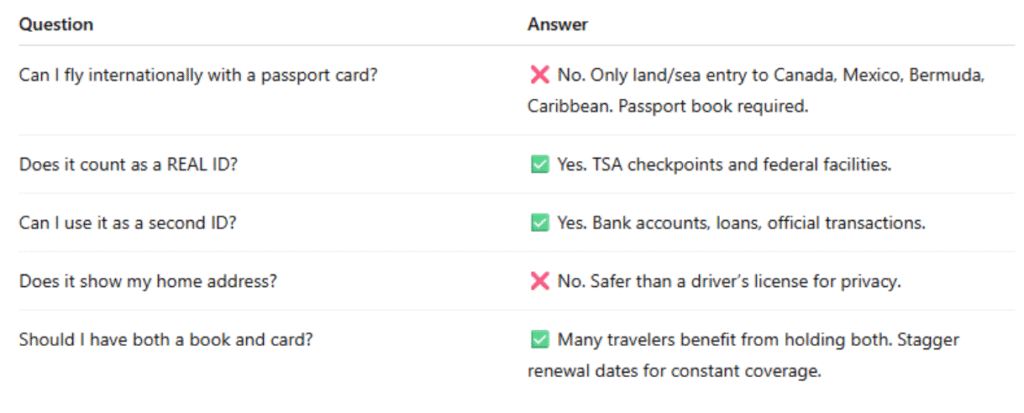Image resolution: width=1024 pixels, height=413 pixels.
Task: Click the Answer column header
Action: pos(558,23)
